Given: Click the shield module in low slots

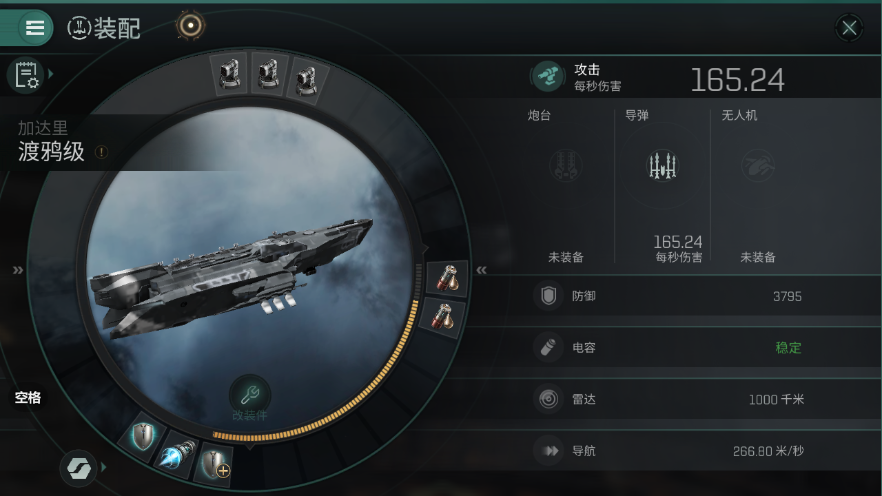Looking at the screenshot, I should (143, 436).
